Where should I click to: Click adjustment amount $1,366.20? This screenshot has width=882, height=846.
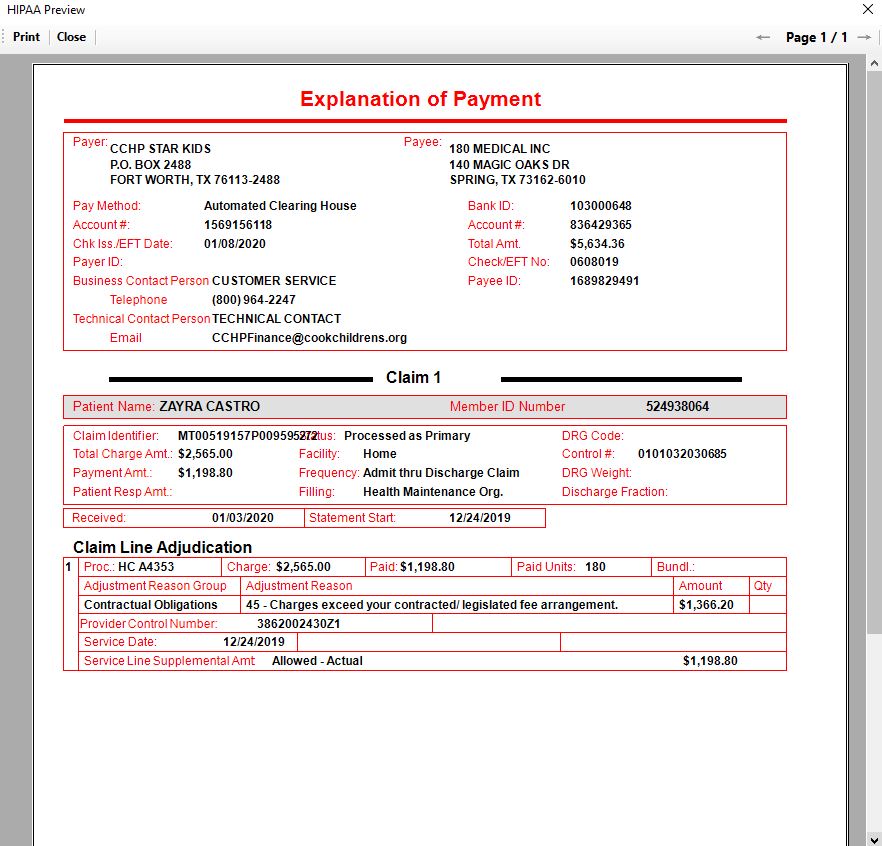[706, 605]
